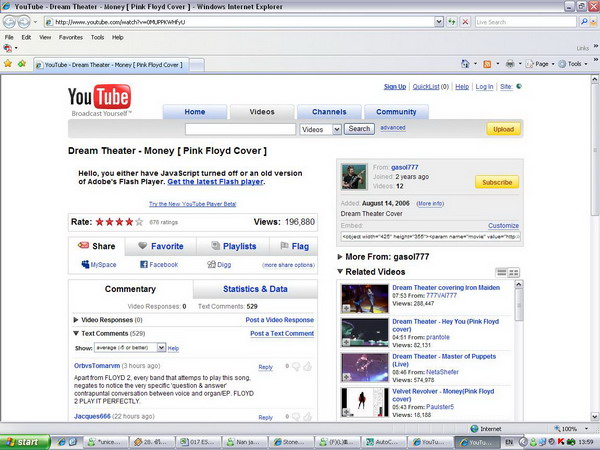This screenshot has height=450, width=600.
Task: Rate video with the first star
Action: point(99,222)
